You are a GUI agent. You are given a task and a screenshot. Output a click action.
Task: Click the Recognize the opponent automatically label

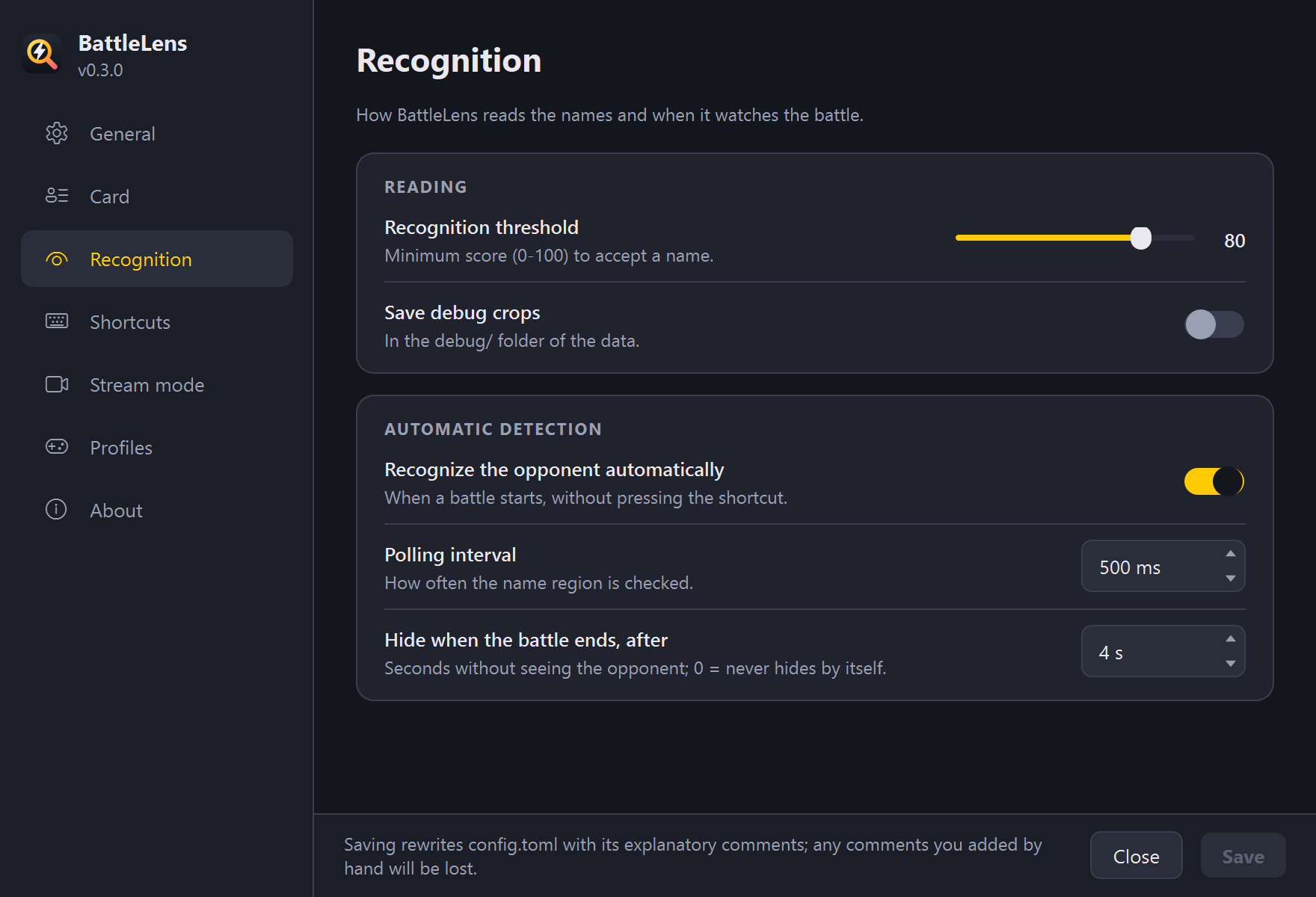[554, 469]
